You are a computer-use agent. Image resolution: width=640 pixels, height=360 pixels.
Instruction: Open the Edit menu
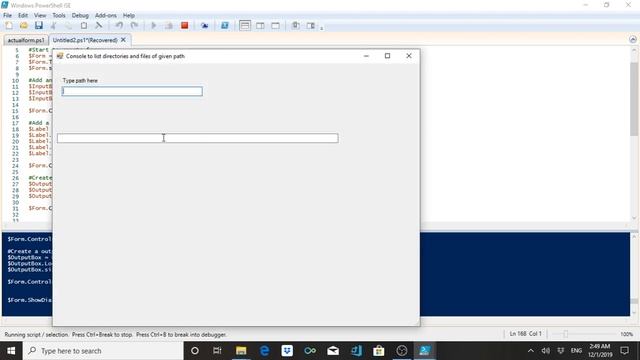(x=23, y=16)
